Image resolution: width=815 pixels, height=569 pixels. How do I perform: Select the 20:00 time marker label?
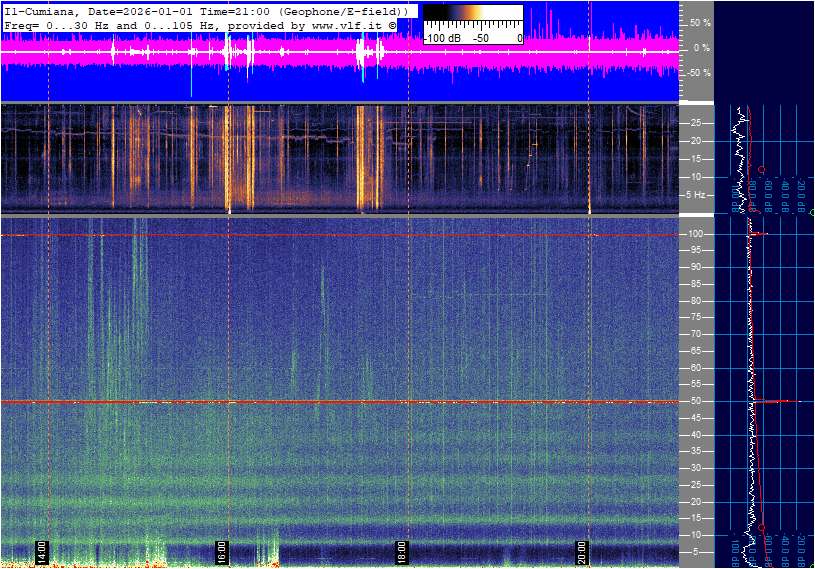click(582, 553)
